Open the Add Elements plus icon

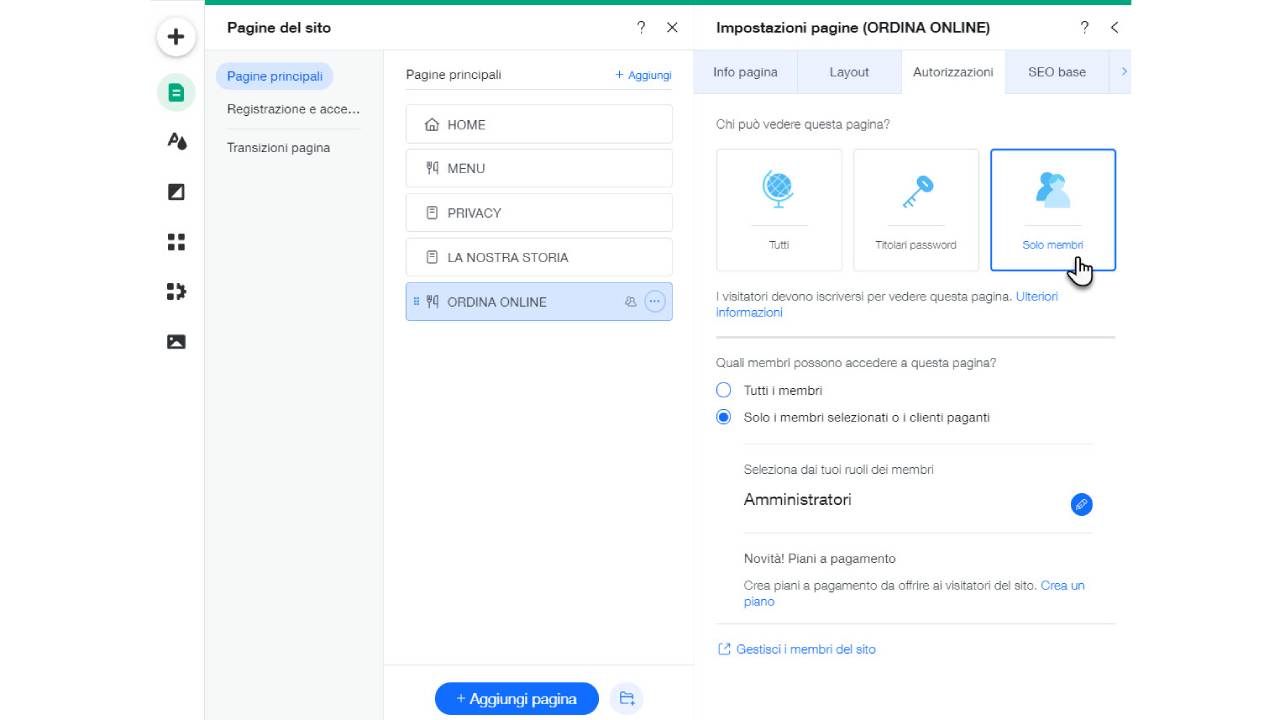tap(176, 36)
